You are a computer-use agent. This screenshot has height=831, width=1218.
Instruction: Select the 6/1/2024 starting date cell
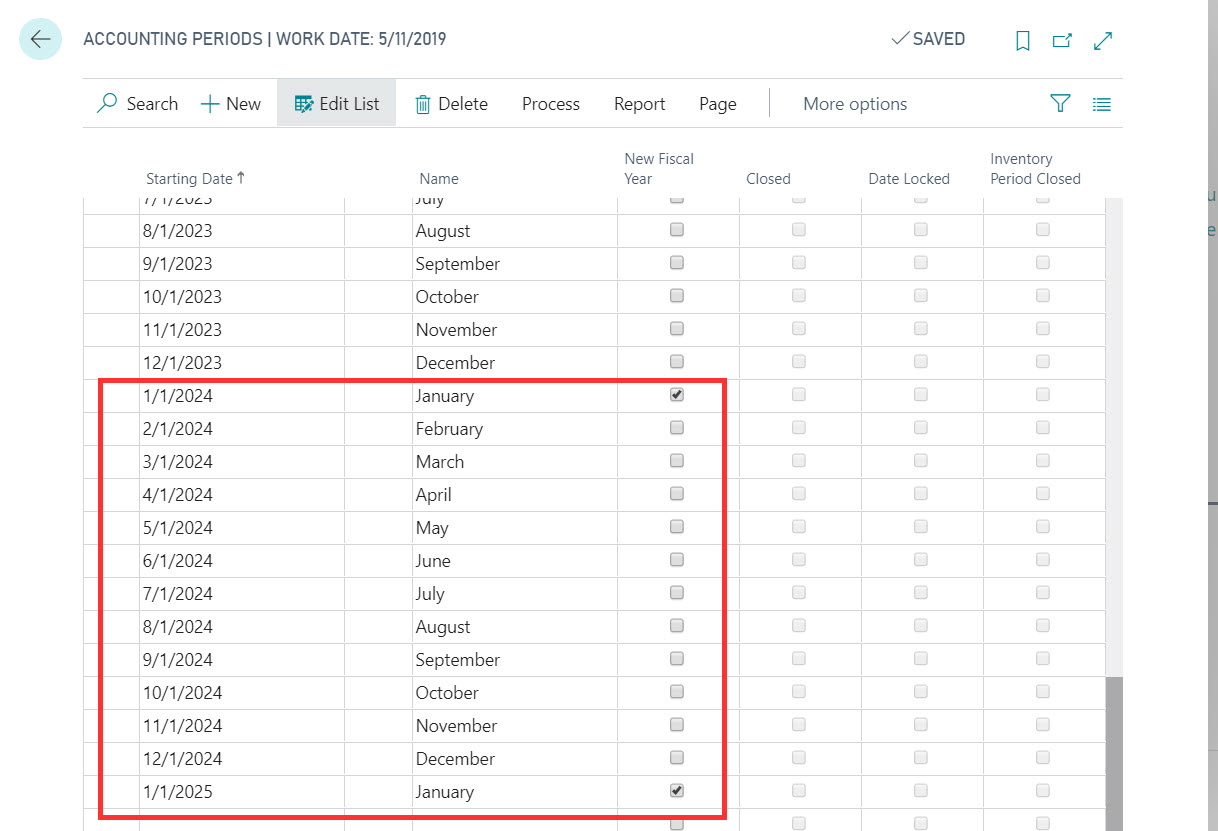(x=241, y=561)
